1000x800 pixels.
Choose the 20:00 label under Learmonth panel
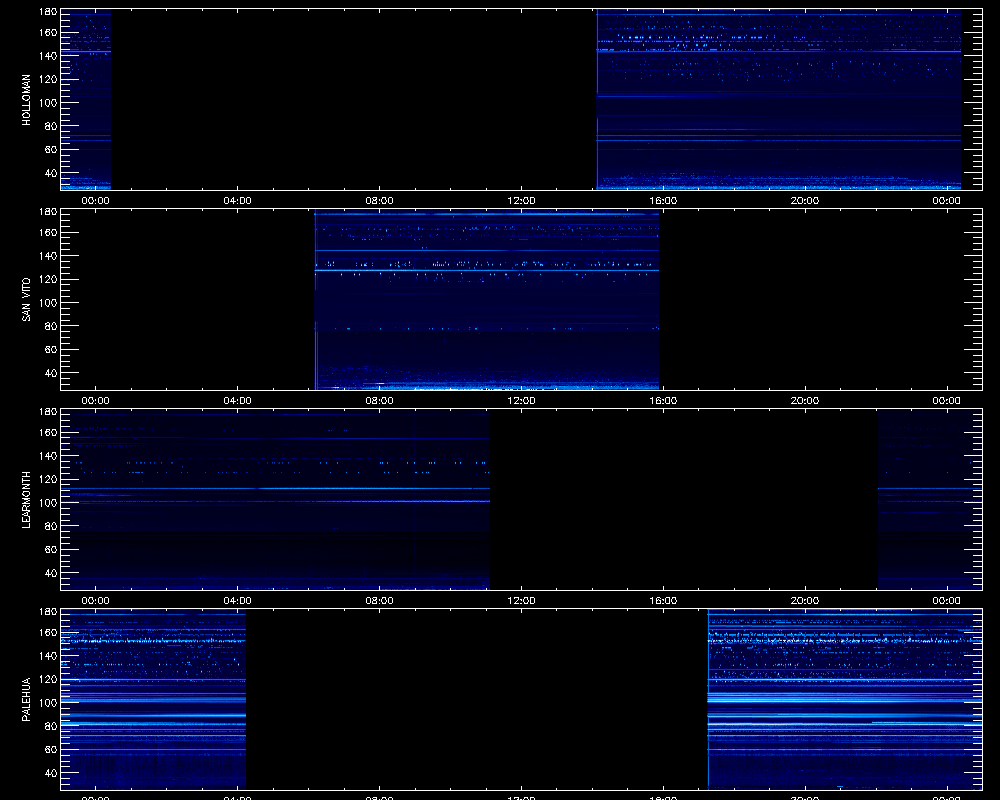click(805, 600)
